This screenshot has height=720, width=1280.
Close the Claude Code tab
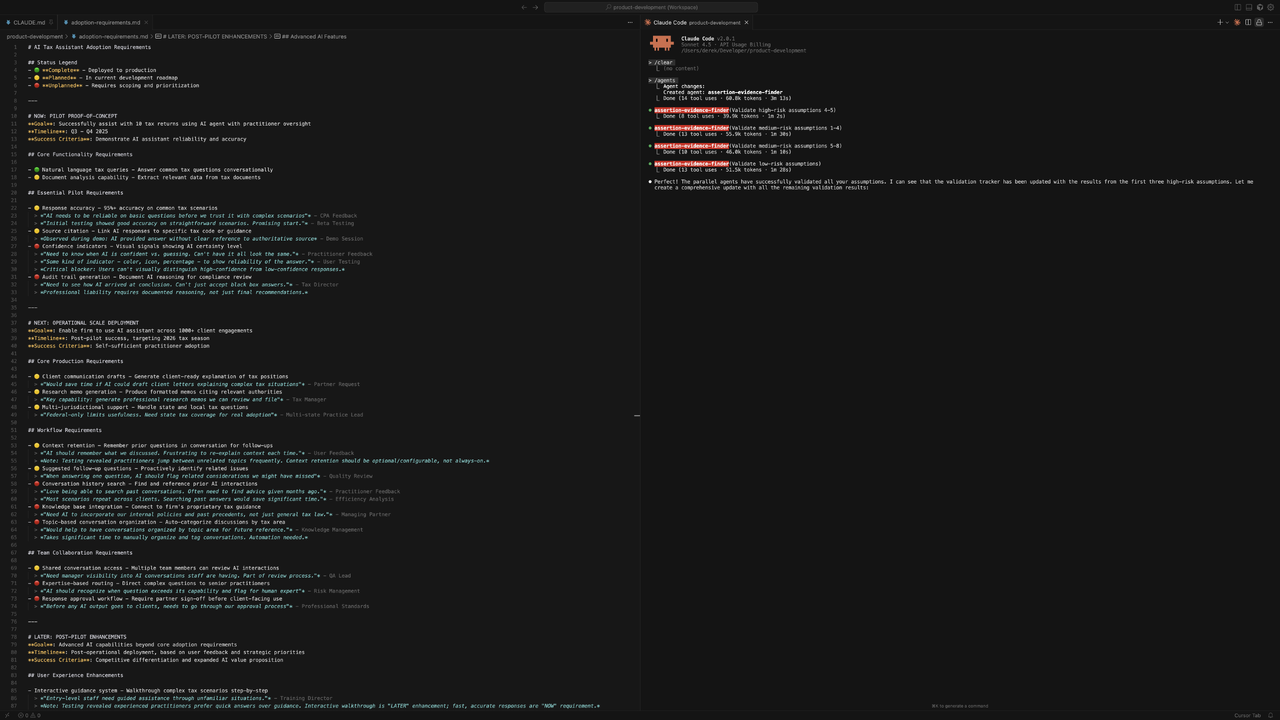(x=746, y=22)
